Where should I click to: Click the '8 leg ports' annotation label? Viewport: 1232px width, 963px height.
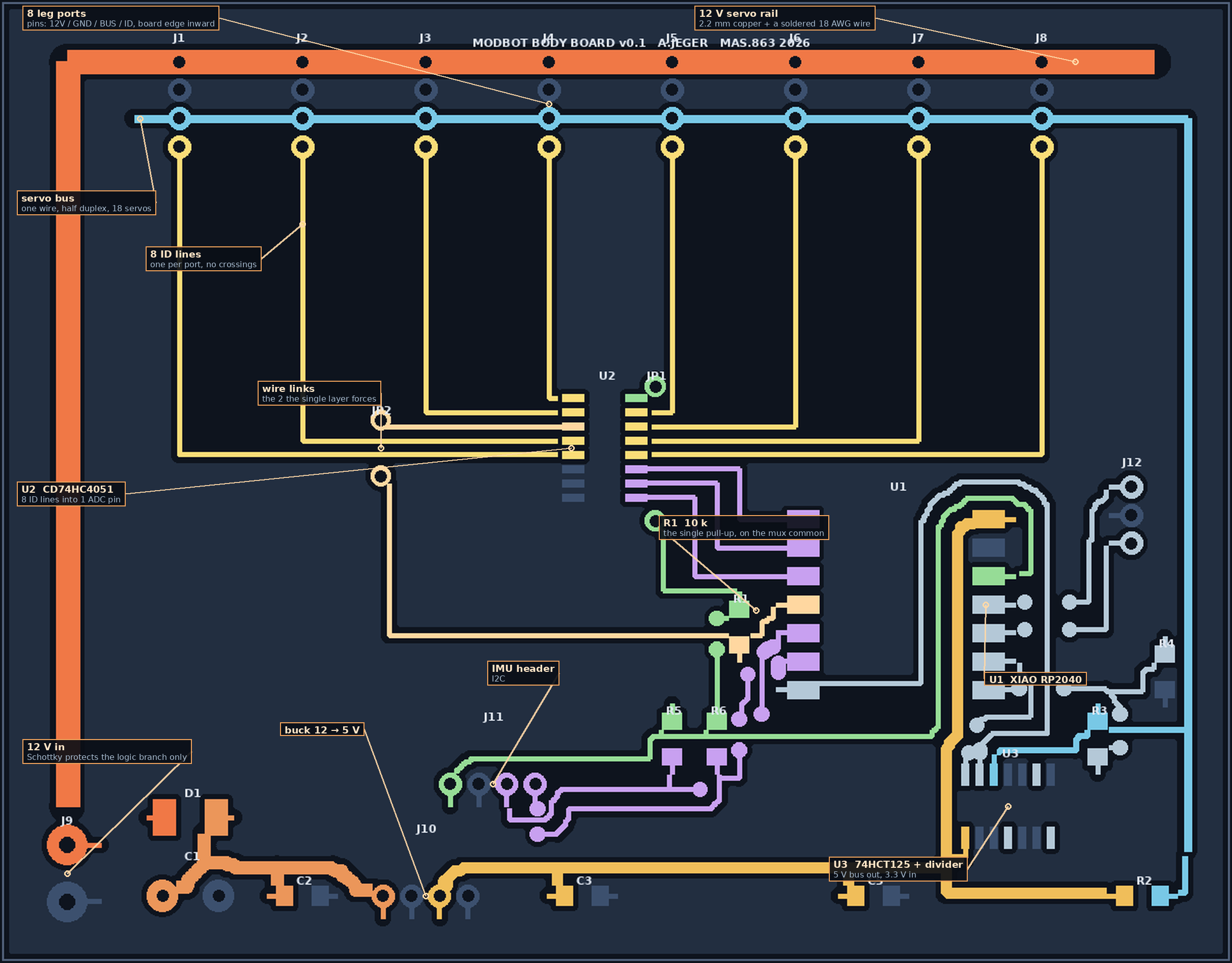tap(121, 18)
